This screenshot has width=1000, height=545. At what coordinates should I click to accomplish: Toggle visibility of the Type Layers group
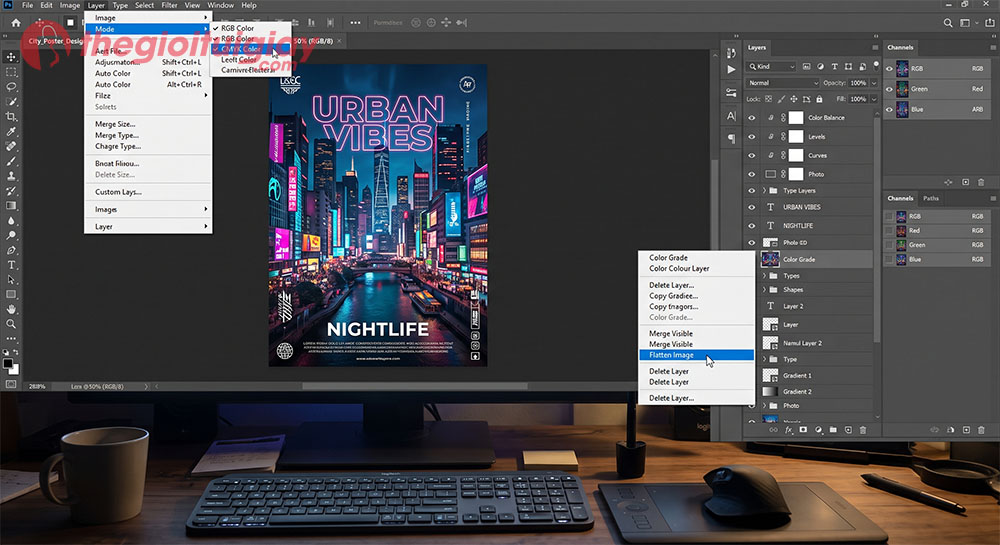[x=752, y=191]
